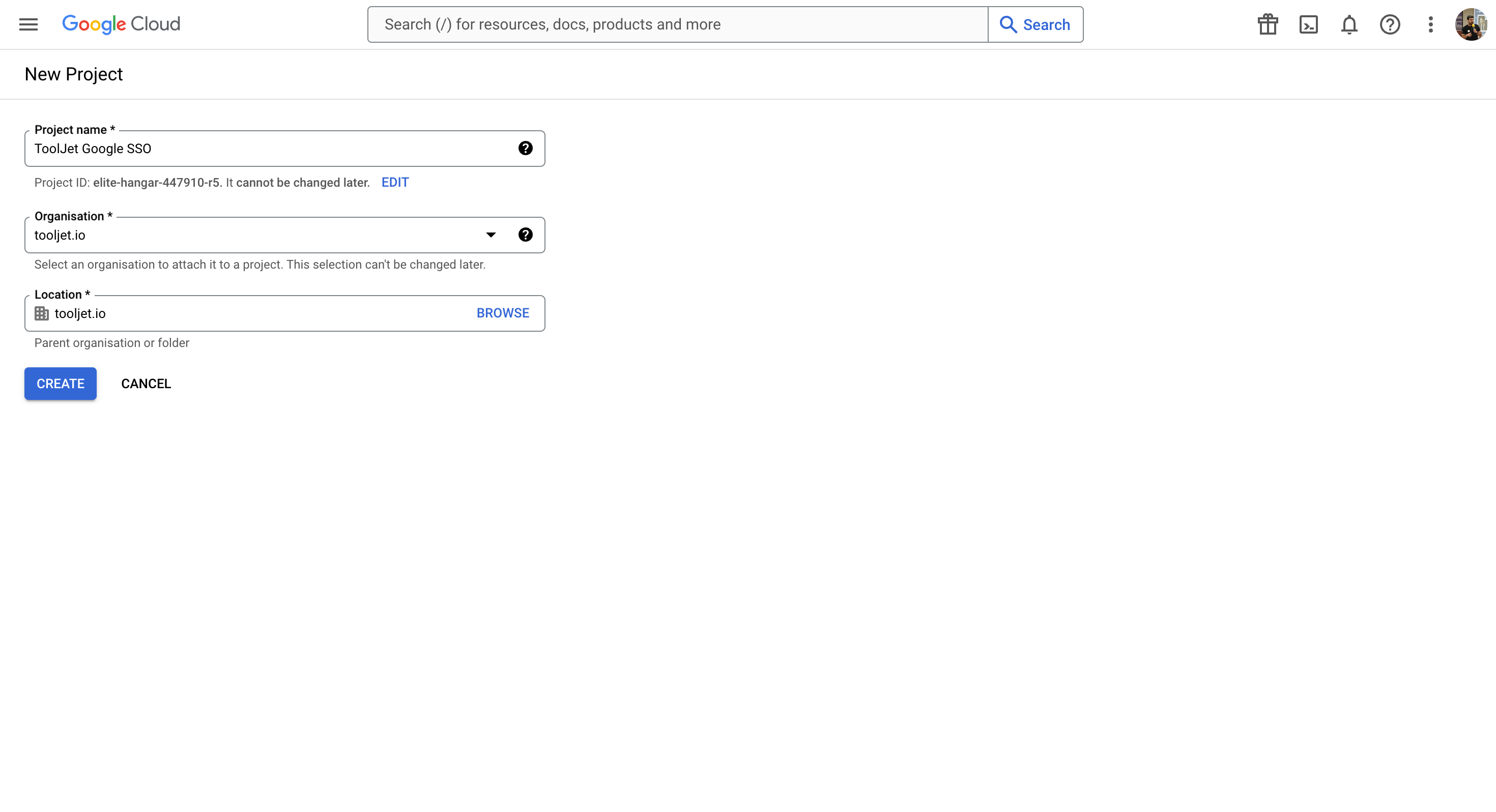Activate Cloud Shell terminal icon

(1308, 24)
